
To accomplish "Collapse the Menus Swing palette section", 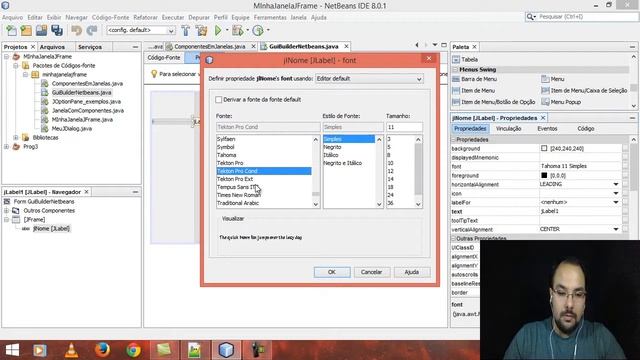I will pos(456,70).
